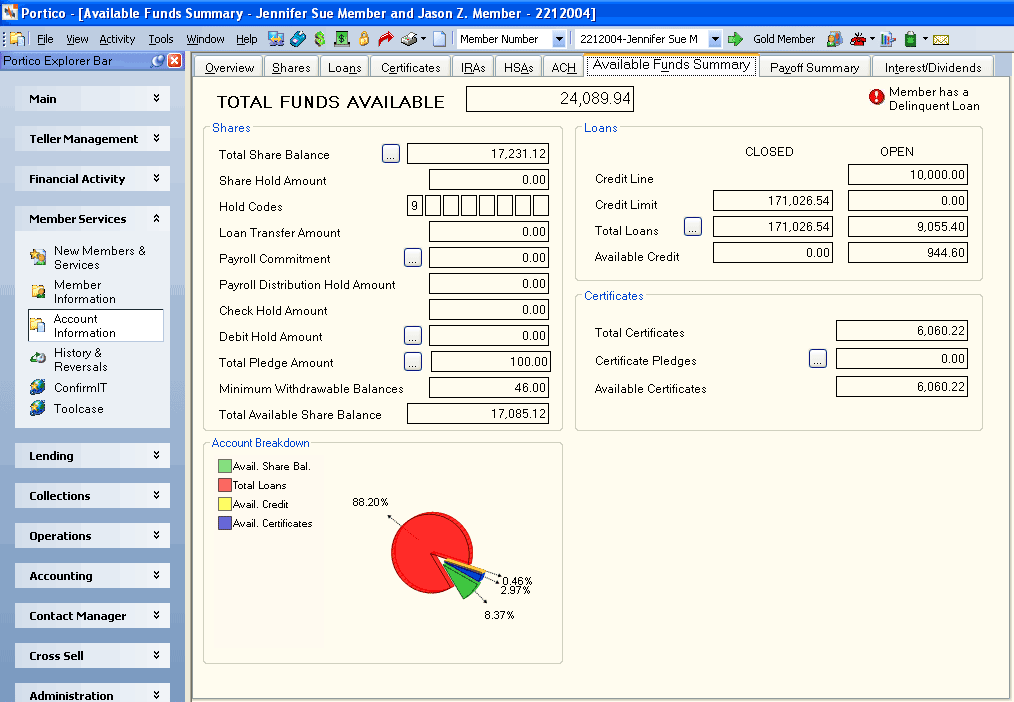Open the Member Number dropdown

pos(559,39)
